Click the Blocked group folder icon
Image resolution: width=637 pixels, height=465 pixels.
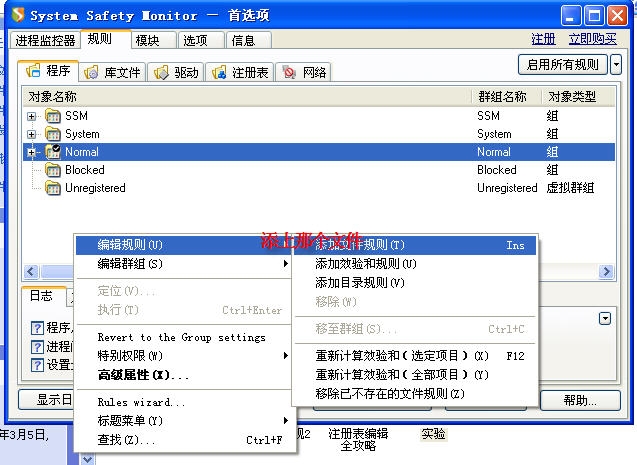tap(53, 170)
